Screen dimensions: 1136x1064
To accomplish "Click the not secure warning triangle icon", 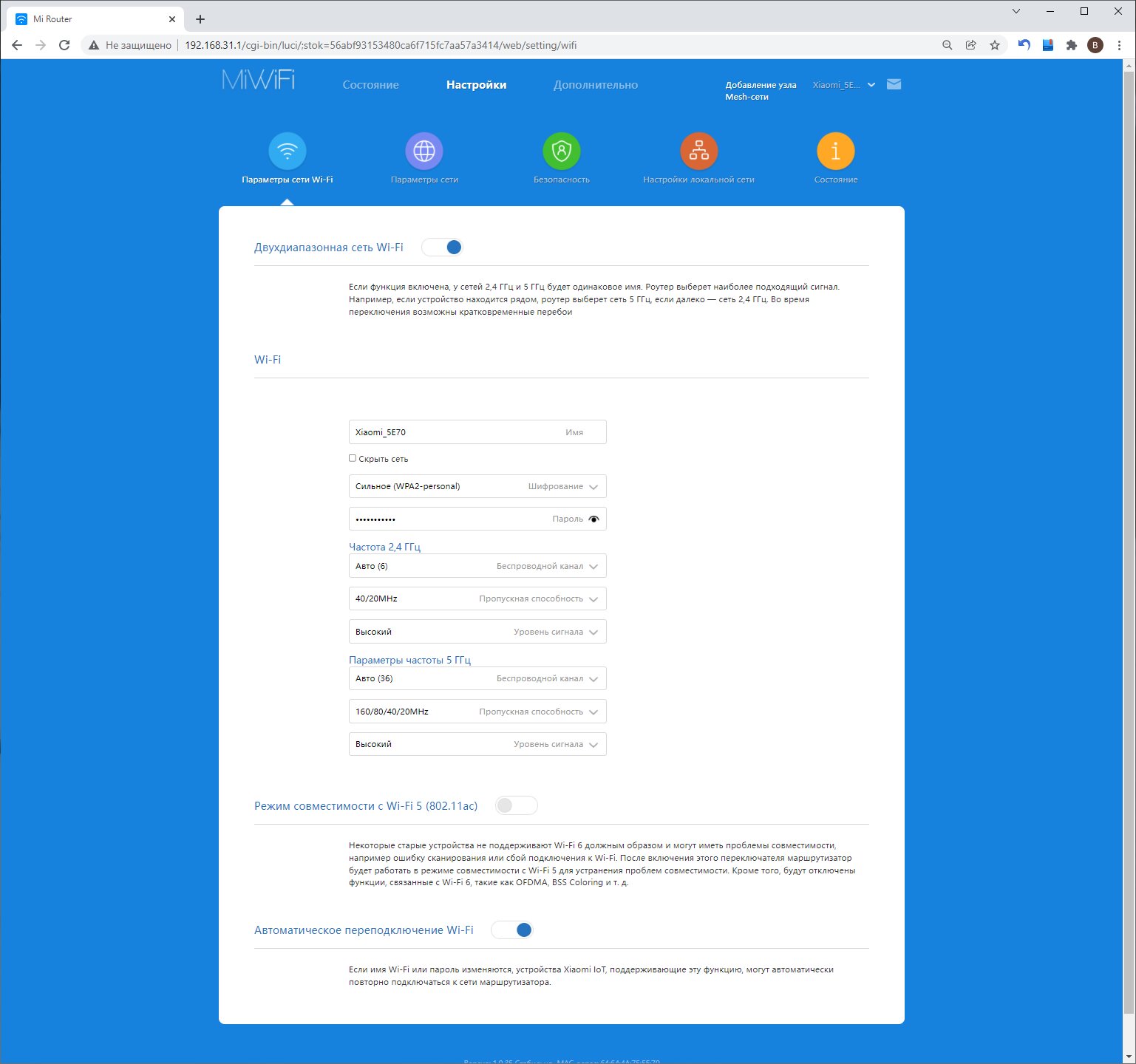I will 94,45.
